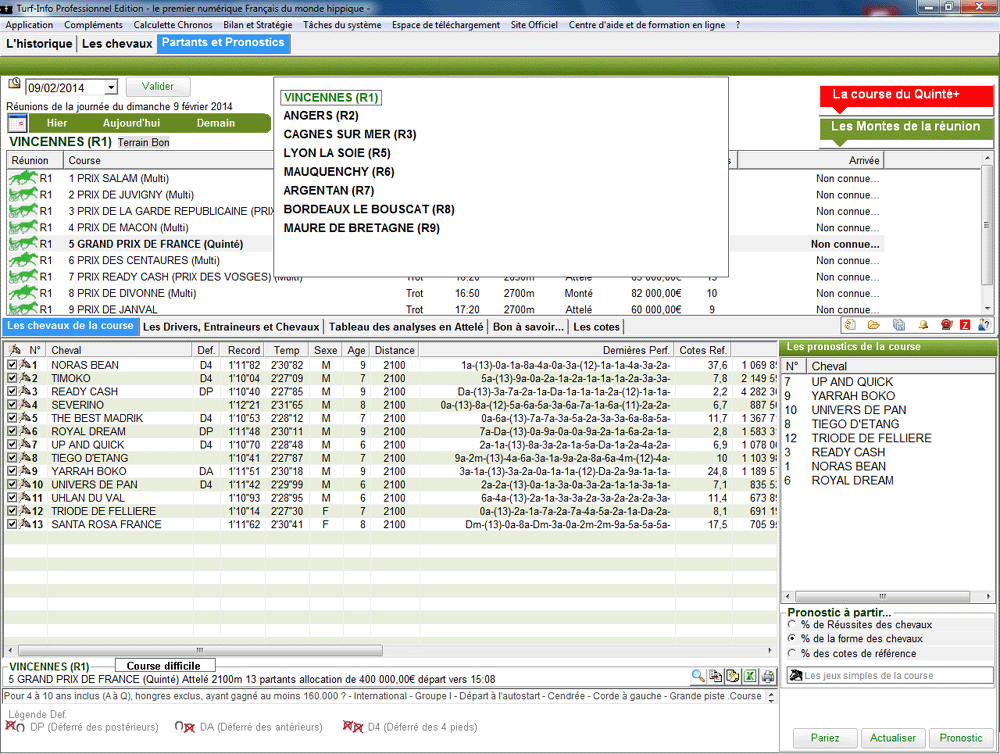
Task: Uncheck the checkbox for horse NORAS BEAN
Action: (x=12, y=365)
